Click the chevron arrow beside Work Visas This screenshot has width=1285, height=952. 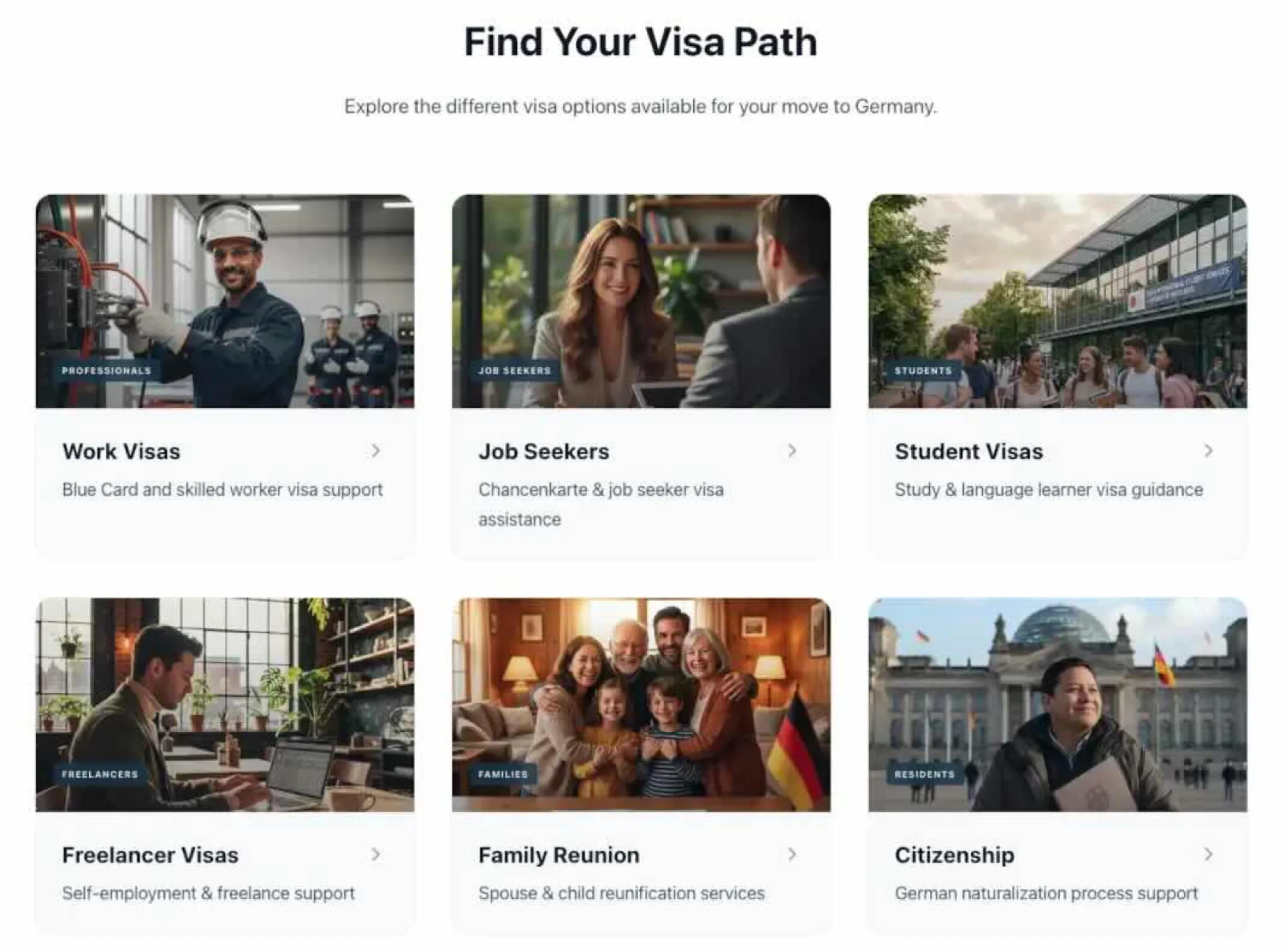pos(375,451)
